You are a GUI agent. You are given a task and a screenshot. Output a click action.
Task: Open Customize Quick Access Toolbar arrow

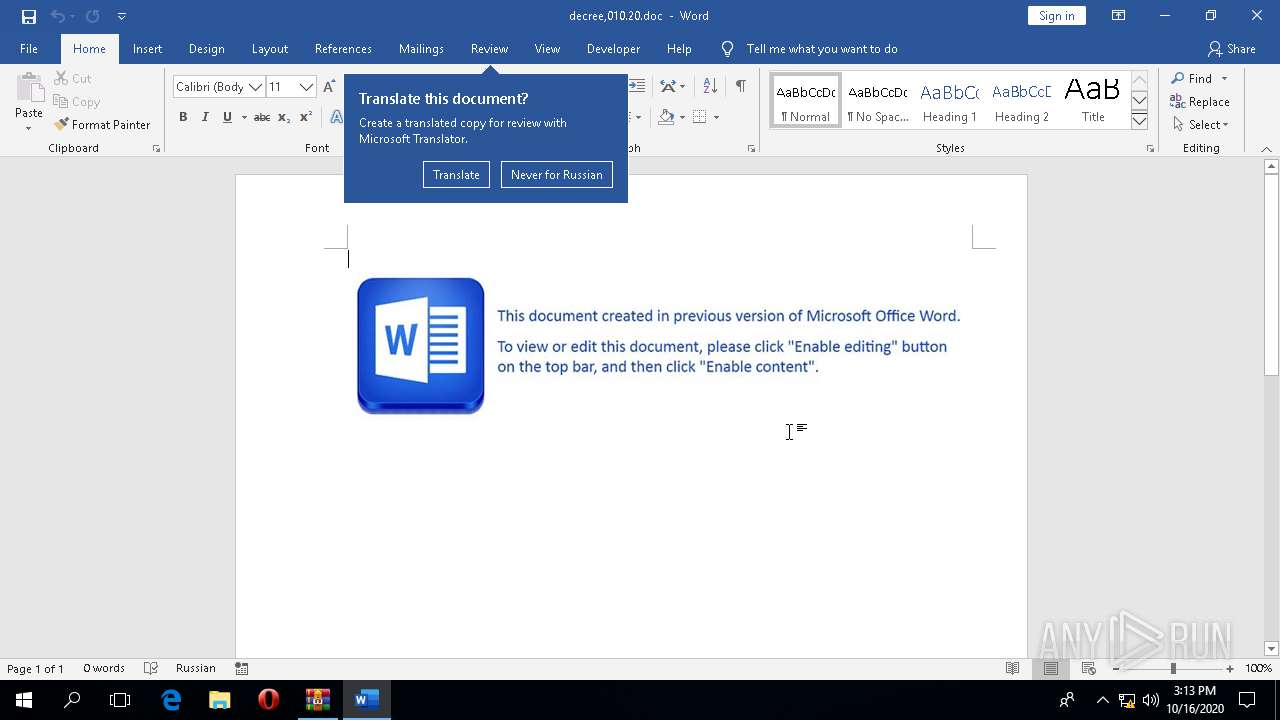tap(121, 16)
